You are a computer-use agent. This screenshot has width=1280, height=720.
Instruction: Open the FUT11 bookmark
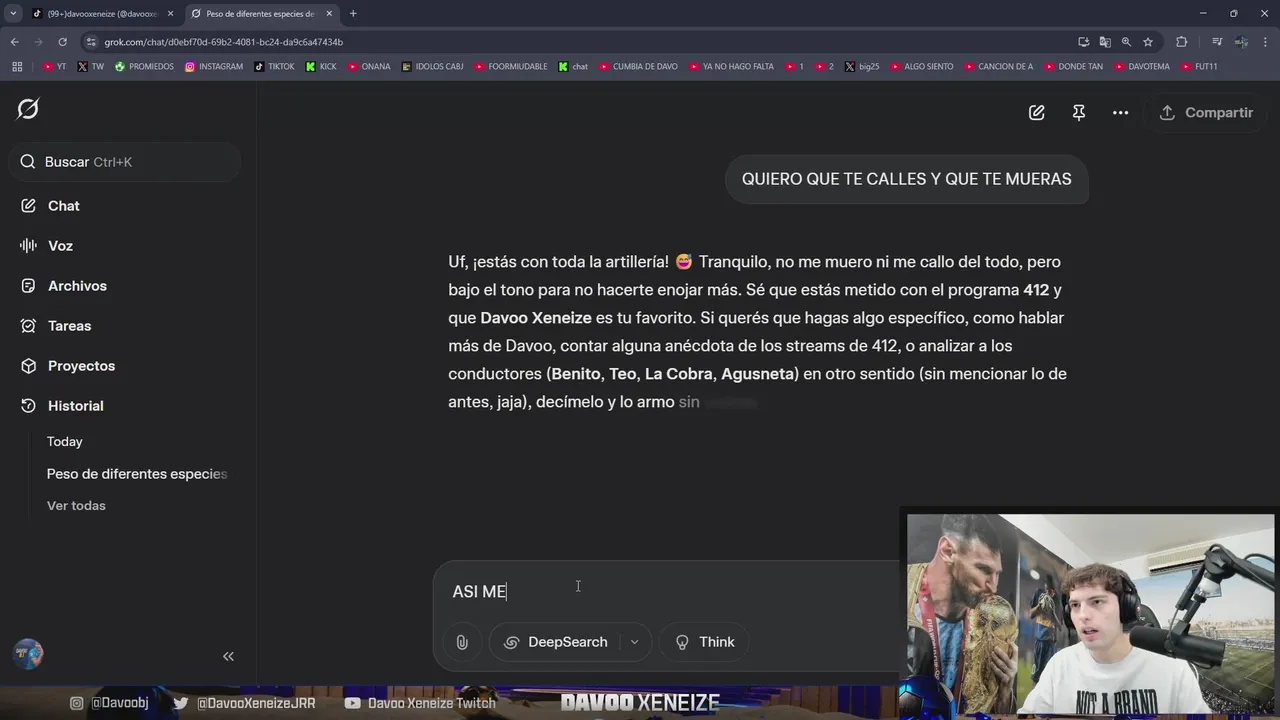pyautogui.click(x=1199, y=67)
